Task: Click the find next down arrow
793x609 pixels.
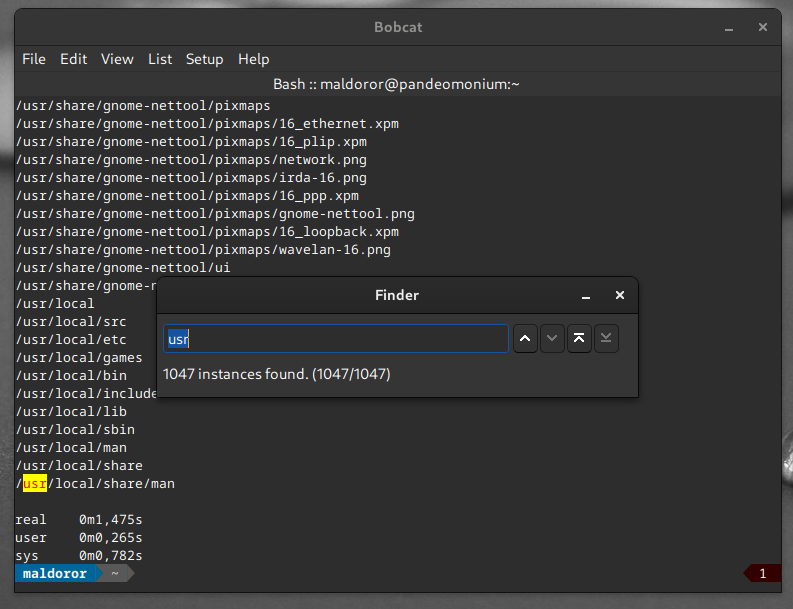Action: point(552,339)
